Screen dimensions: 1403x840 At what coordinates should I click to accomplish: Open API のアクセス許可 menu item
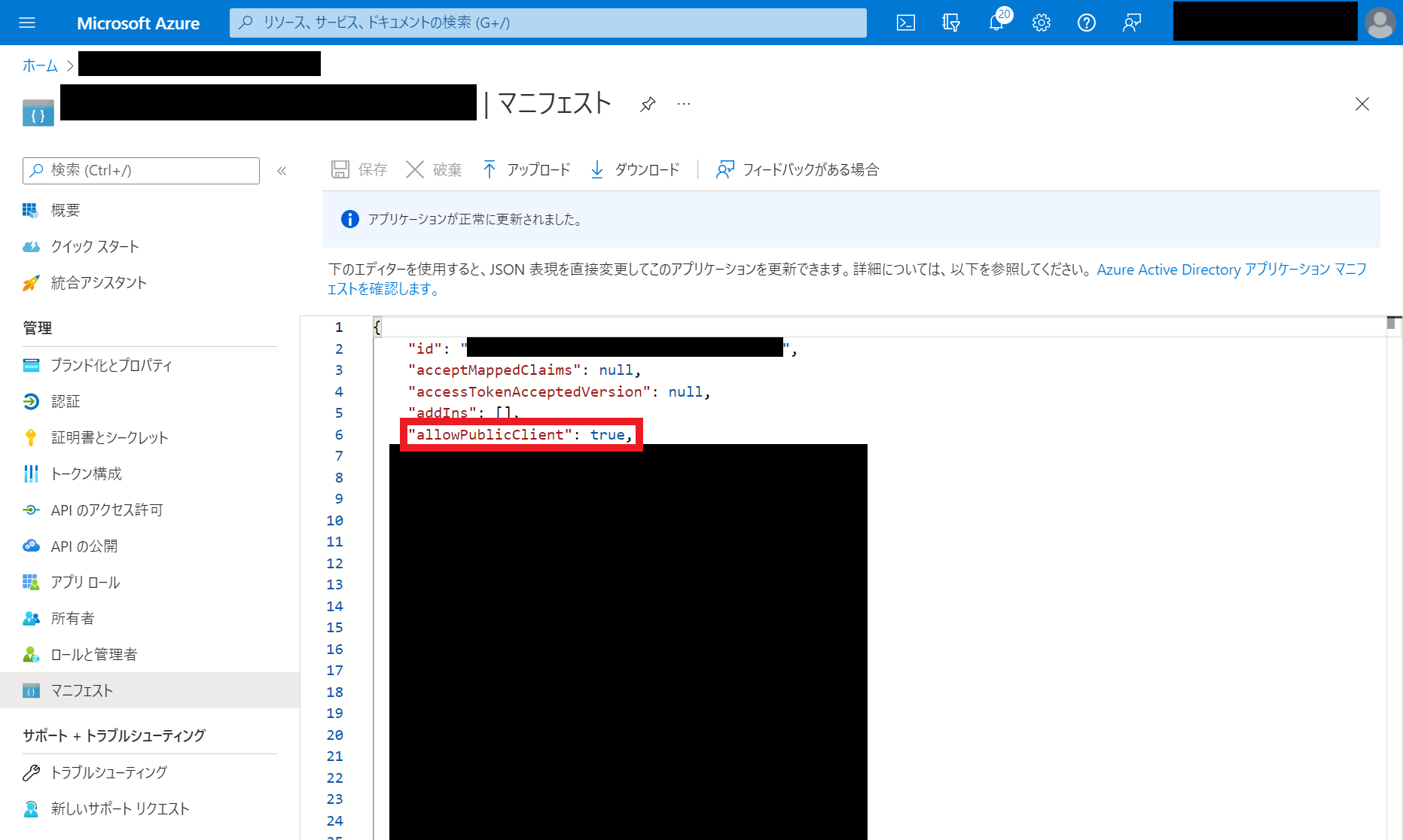pos(107,510)
